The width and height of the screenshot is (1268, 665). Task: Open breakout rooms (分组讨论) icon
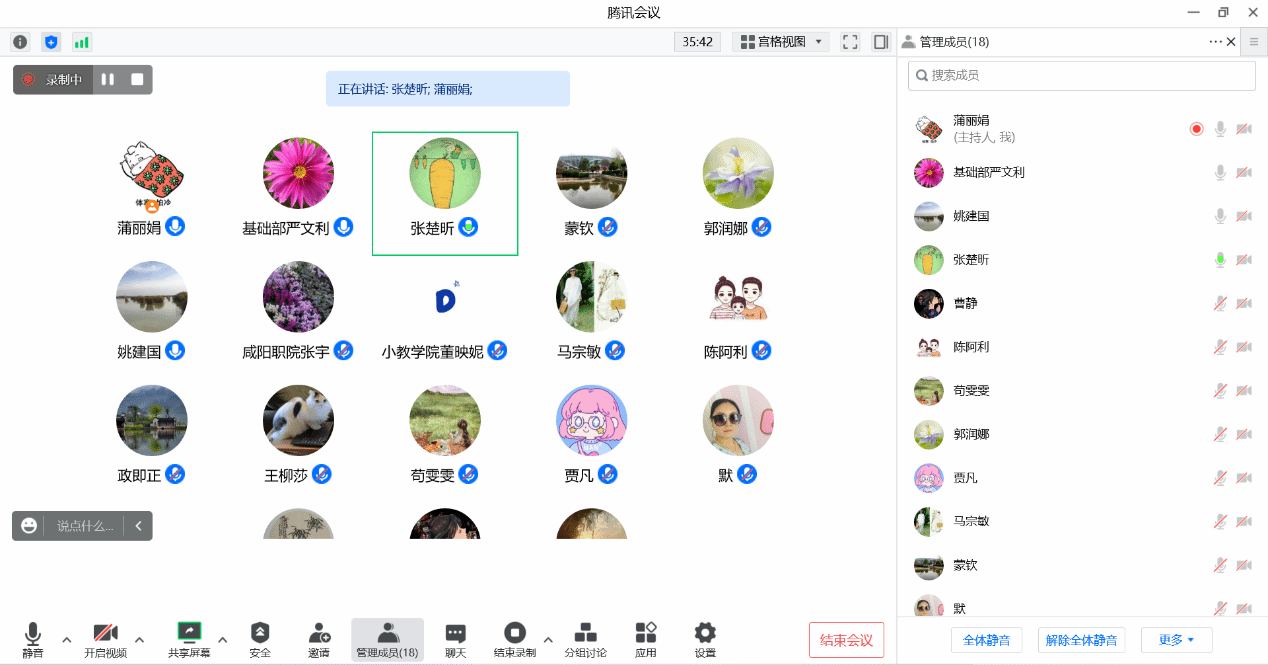(585, 633)
